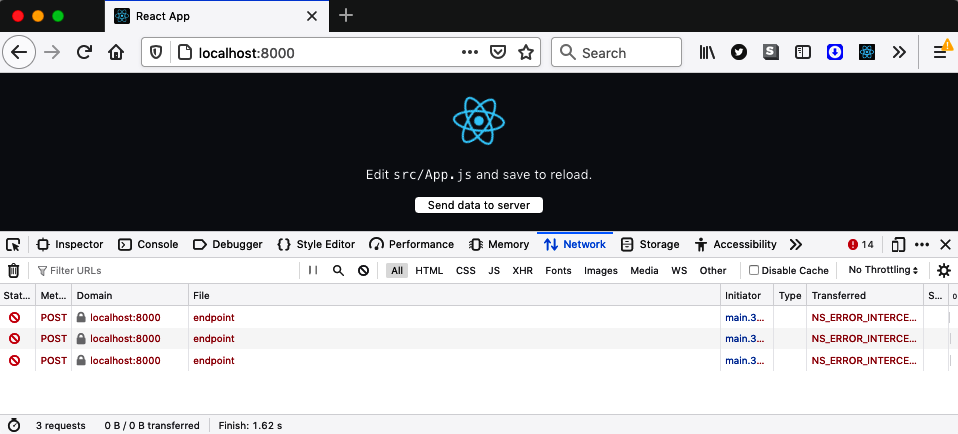958x434 pixels.
Task: Open the page actions ellipsis menu in the address bar
Action: point(470,53)
